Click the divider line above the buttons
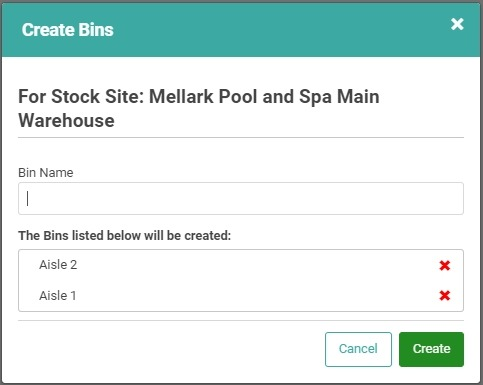Image resolution: width=483 pixels, height=385 pixels. (241, 321)
